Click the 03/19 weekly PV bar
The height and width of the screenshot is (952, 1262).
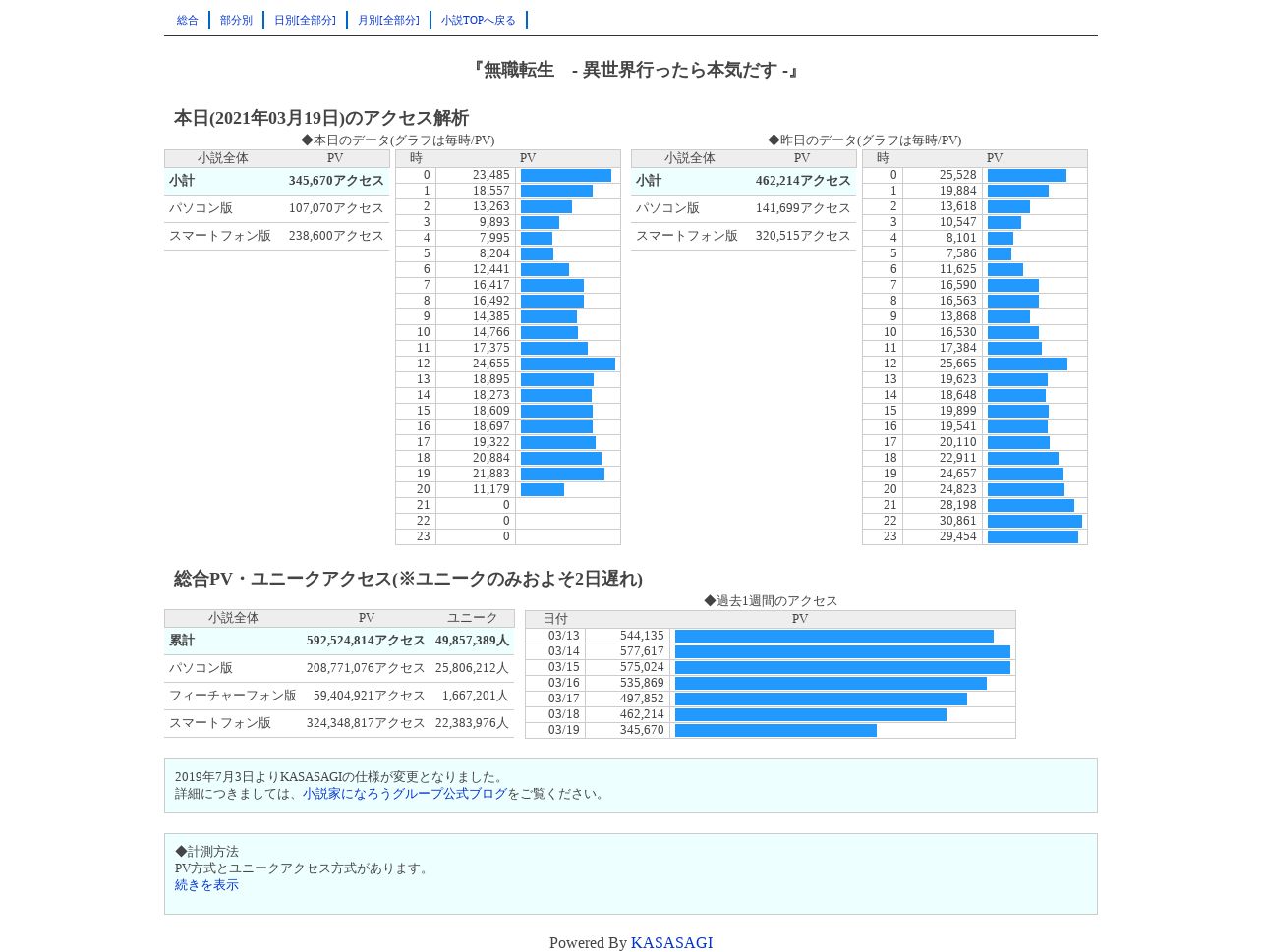[x=775, y=730]
